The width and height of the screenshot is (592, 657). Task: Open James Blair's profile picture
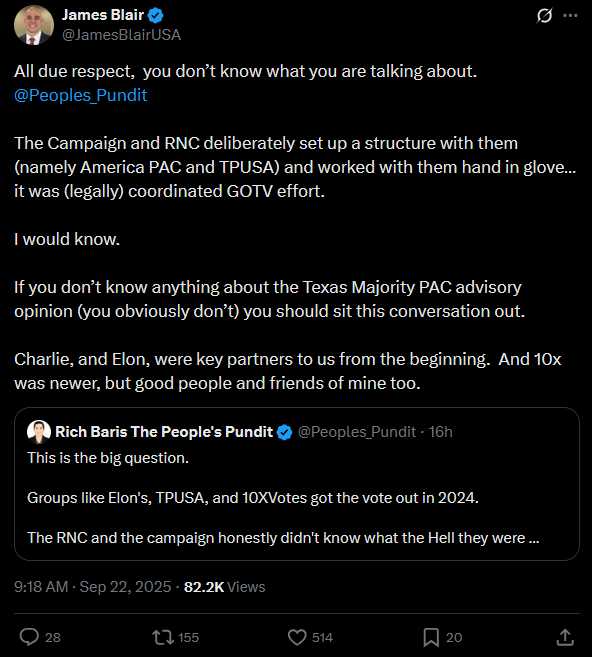click(x=34, y=25)
